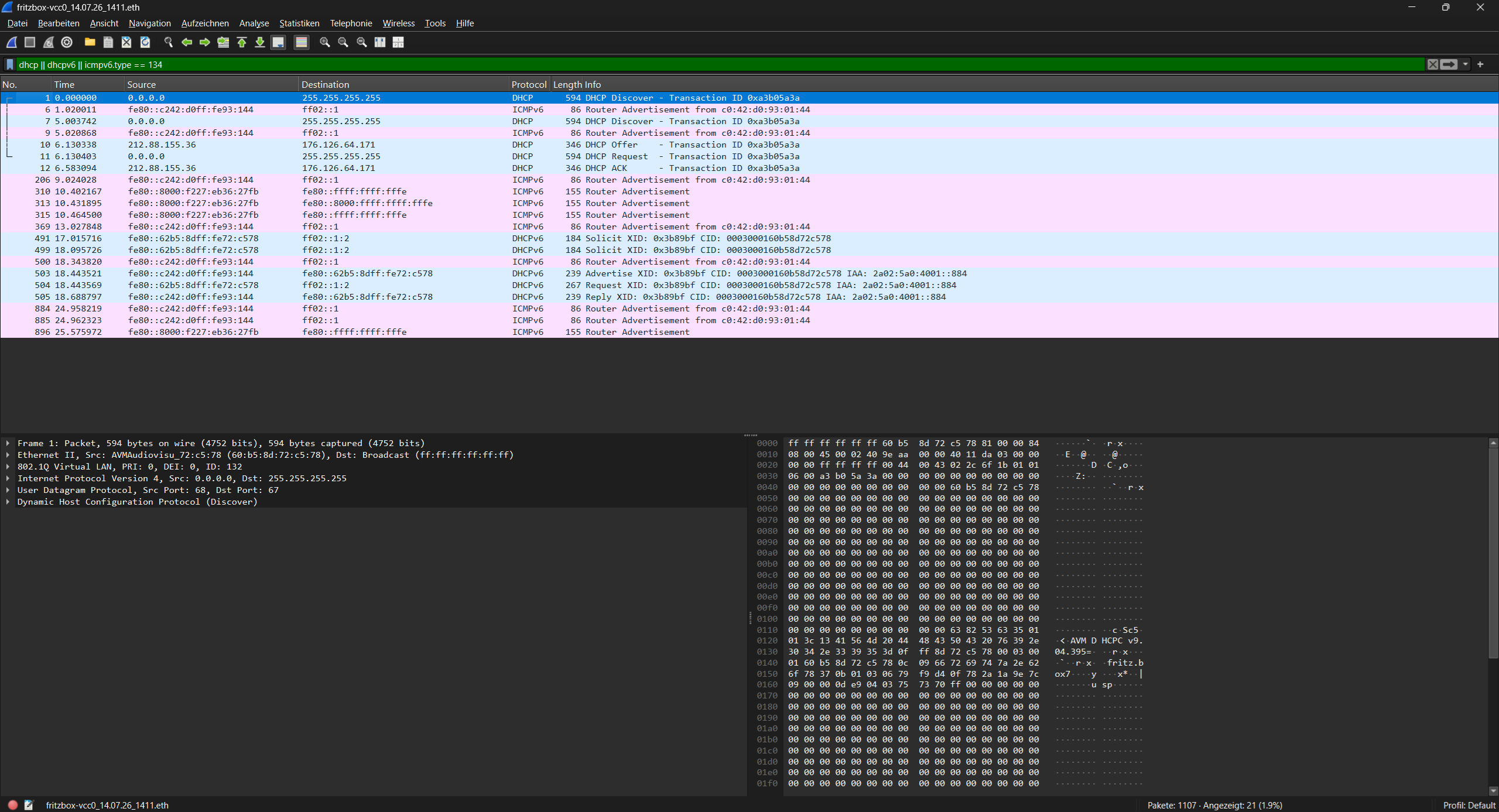Click into the display filter input field
The height and width of the screenshot is (812, 1499).
pyautogui.click(x=720, y=64)
